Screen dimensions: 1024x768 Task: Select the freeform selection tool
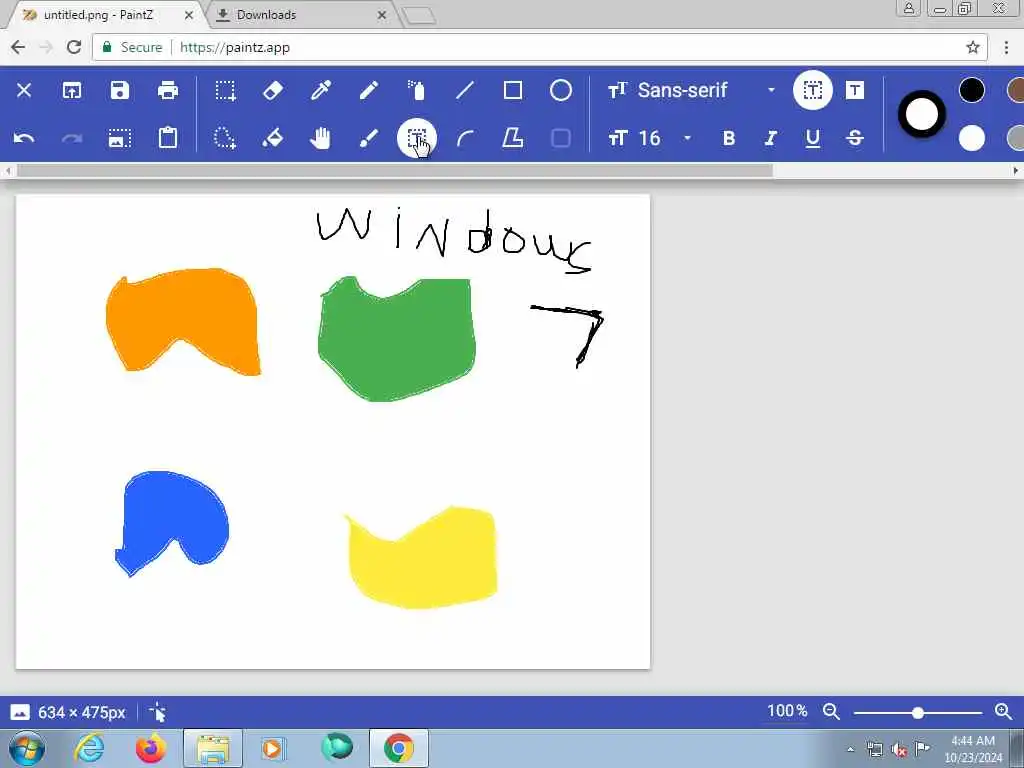pos(225,138)
